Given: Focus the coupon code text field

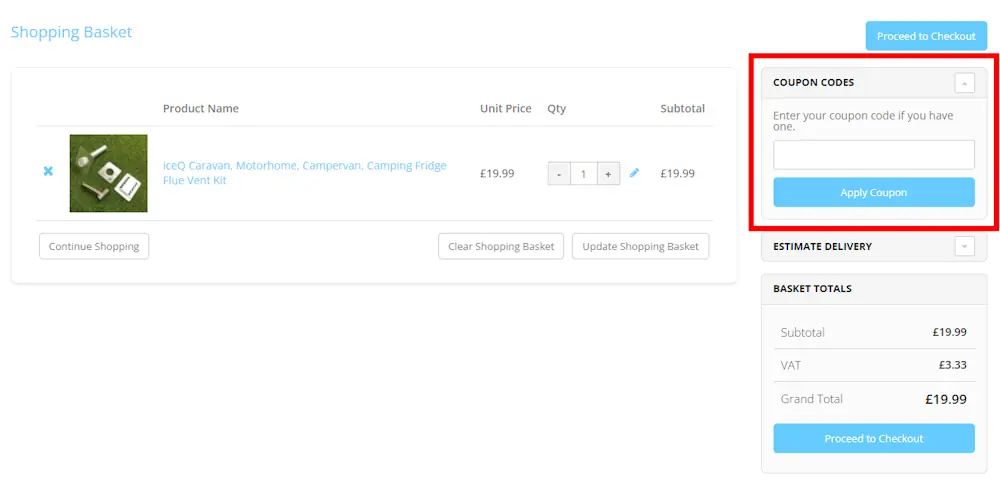Looking at the screenshot, I should click(873, 155).
